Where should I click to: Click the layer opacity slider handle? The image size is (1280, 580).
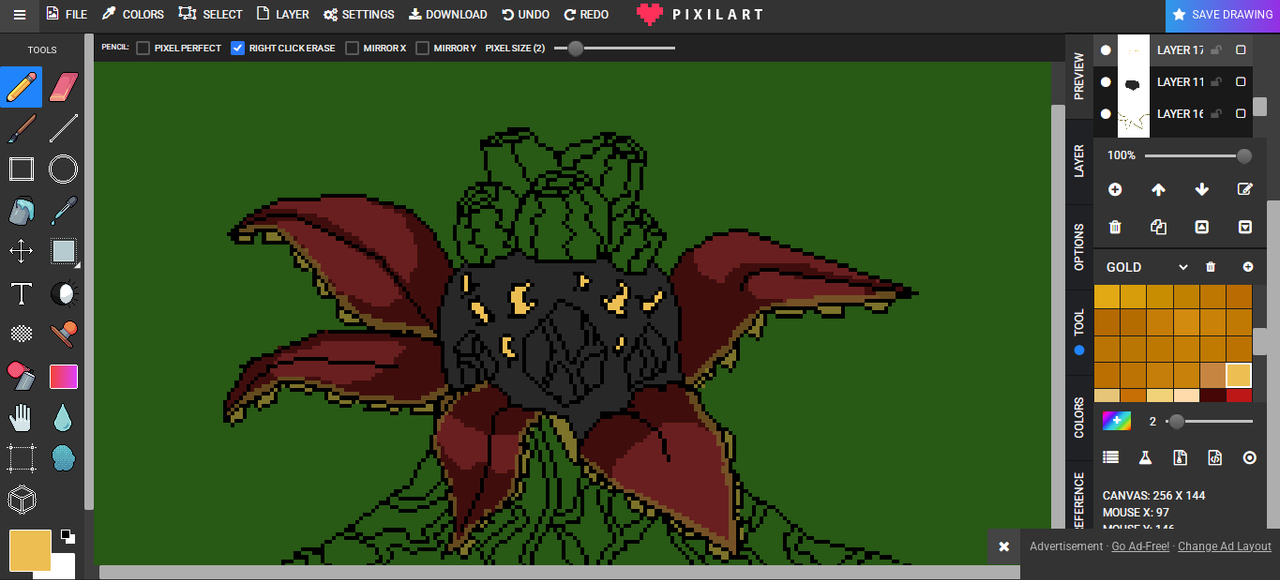[x=1244, y=156]
